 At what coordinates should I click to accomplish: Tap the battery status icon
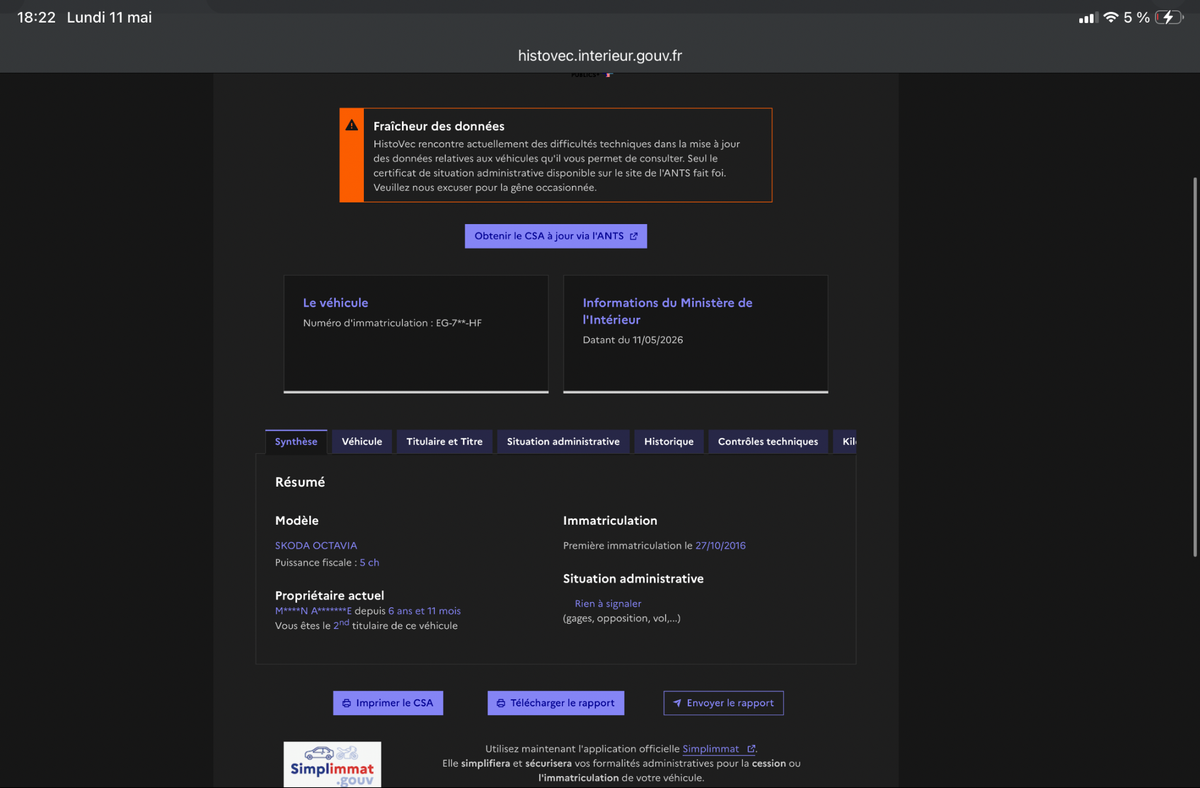tap(1168, 18)
